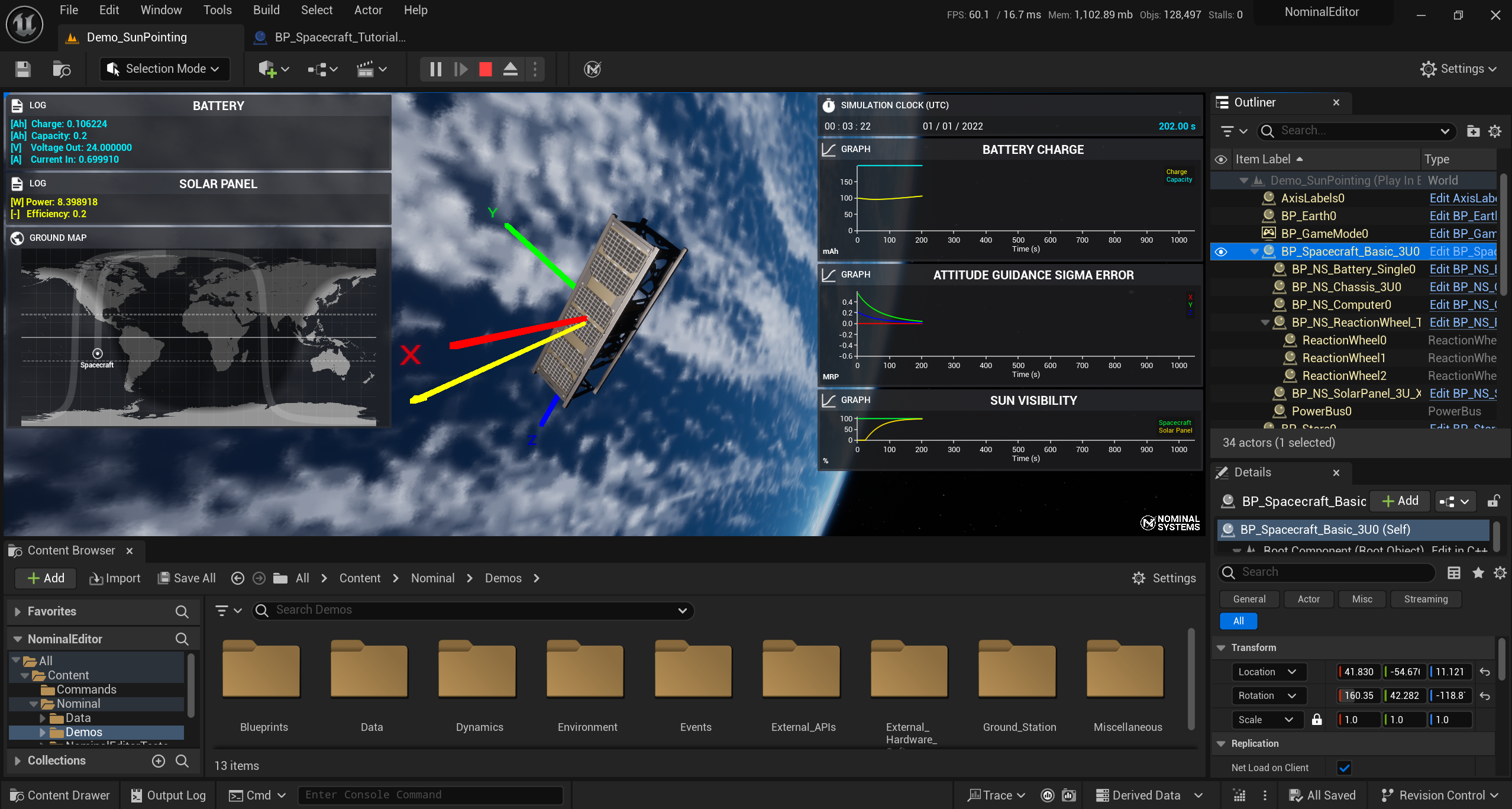This screenshot has height=809, width=1512.
Task: Open the Selection Mode dropdown
Action: tap(164, 69)
